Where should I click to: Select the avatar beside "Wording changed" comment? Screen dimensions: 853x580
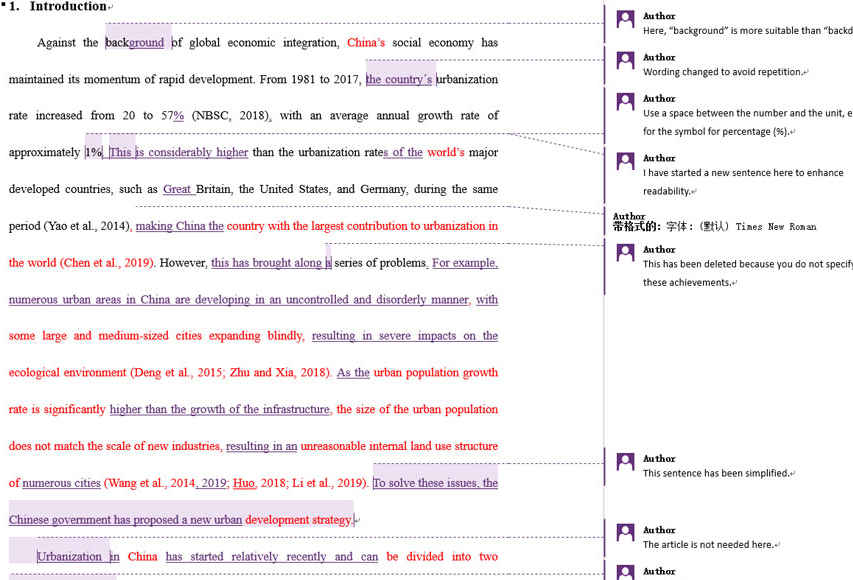[626, 61]
